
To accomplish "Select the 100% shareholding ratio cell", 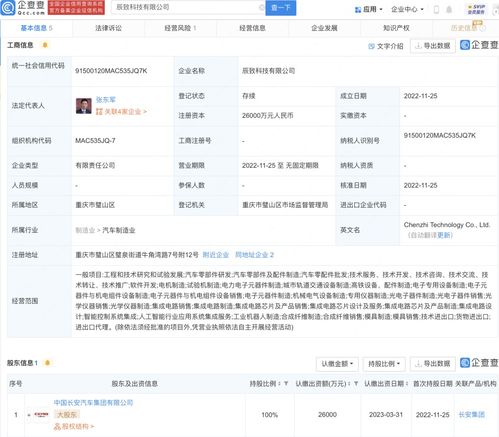I will (269, 415).
